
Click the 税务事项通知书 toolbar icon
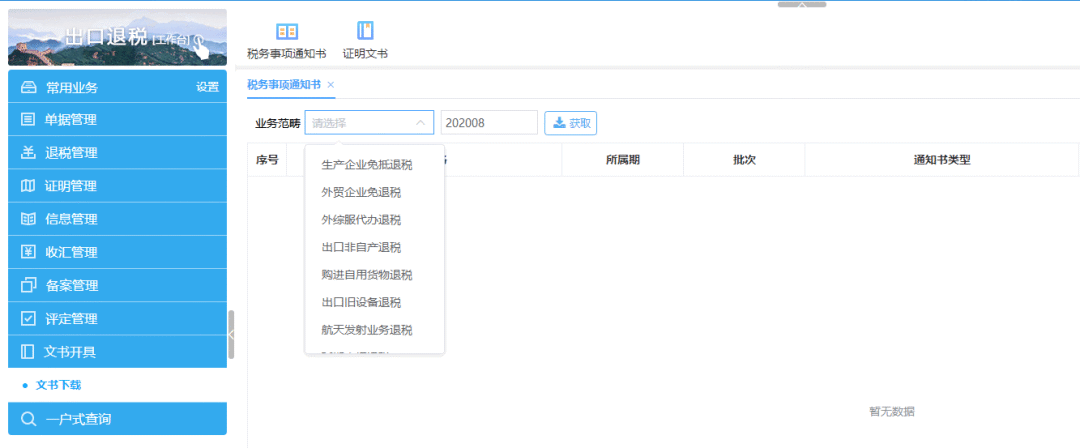point(286,33)
